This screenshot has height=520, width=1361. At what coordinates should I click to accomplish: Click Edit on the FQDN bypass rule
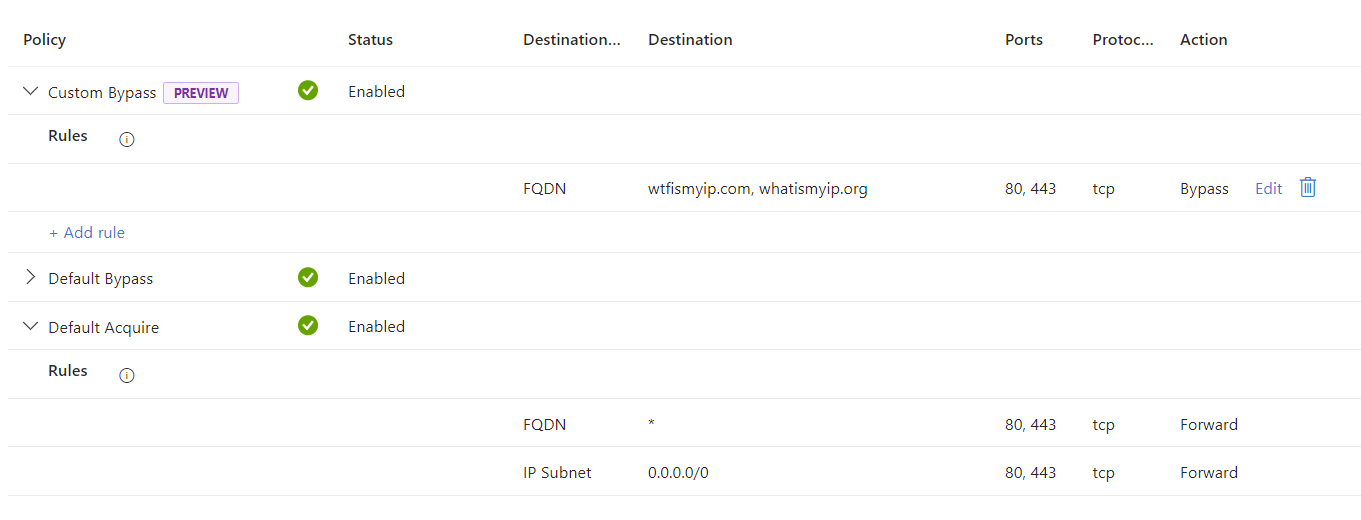click(x=1268, y=189)
